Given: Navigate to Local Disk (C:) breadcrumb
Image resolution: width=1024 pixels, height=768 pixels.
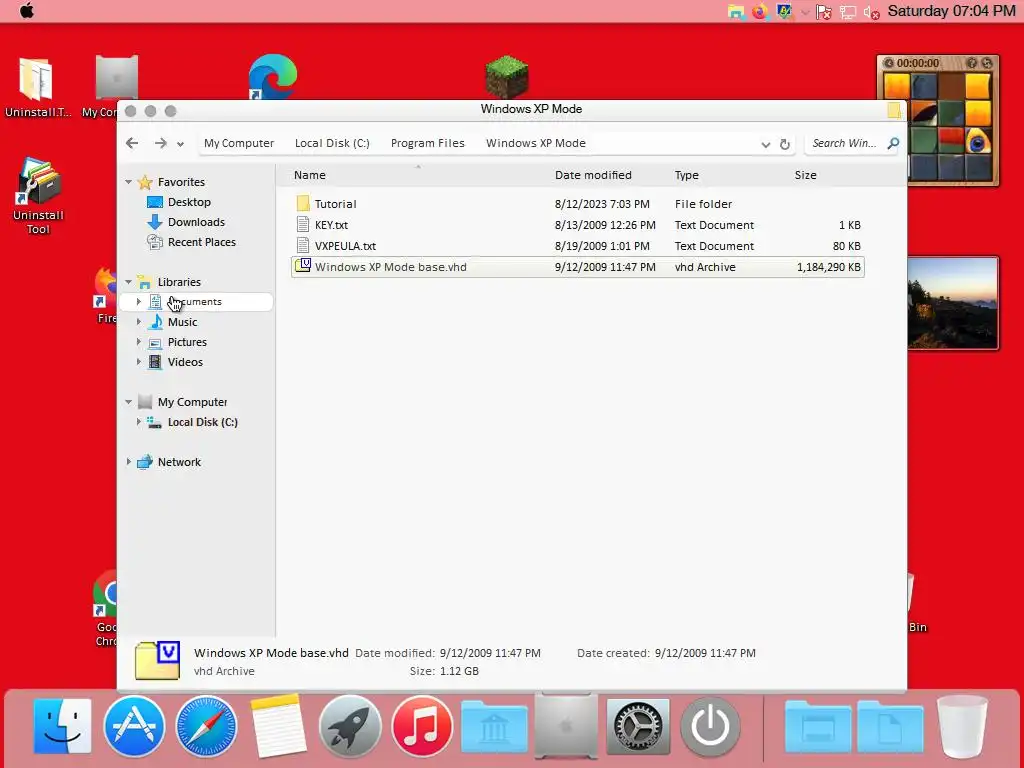Looking at the screenshot, I should point(332,143).
